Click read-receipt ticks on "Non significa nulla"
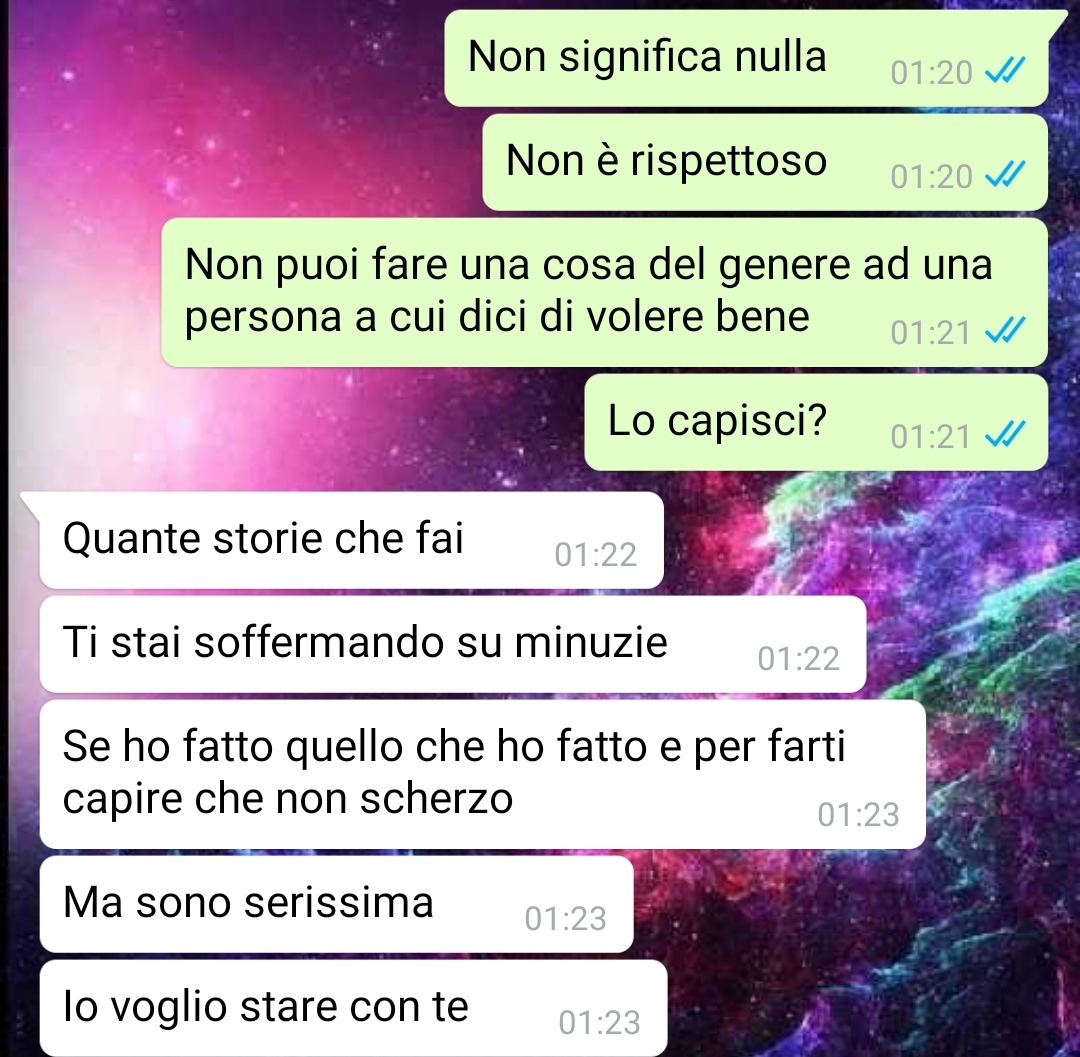Viewport: 1080px width, 1057px height. point(1006,71)
